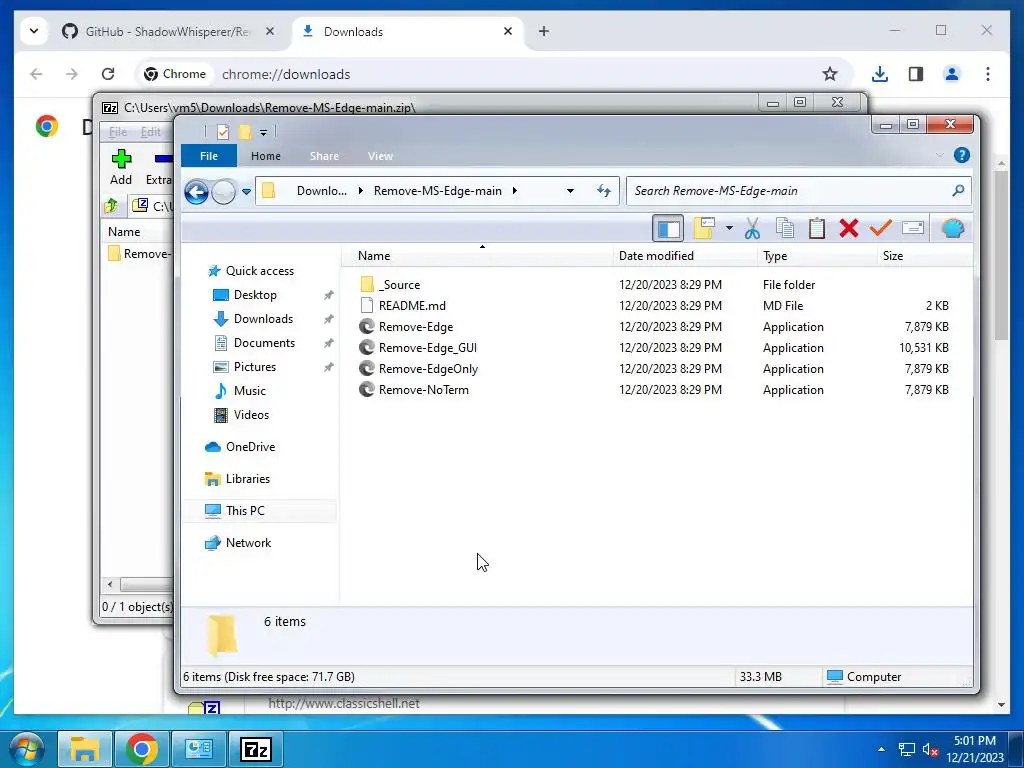Select the Remove-EdgeOnly application
This screenshot has width=1024, height=768.
tap(428, 369)
